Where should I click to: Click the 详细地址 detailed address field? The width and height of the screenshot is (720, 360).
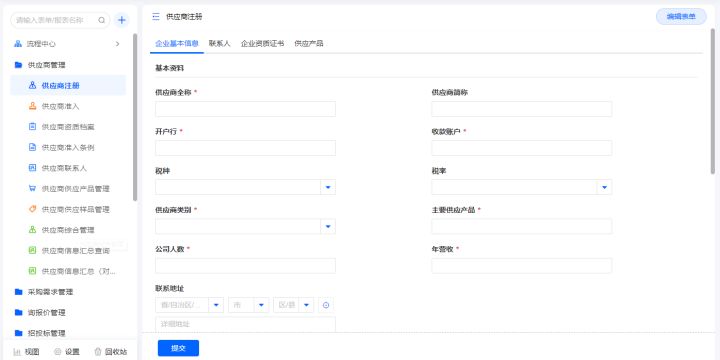coord(245,324)
